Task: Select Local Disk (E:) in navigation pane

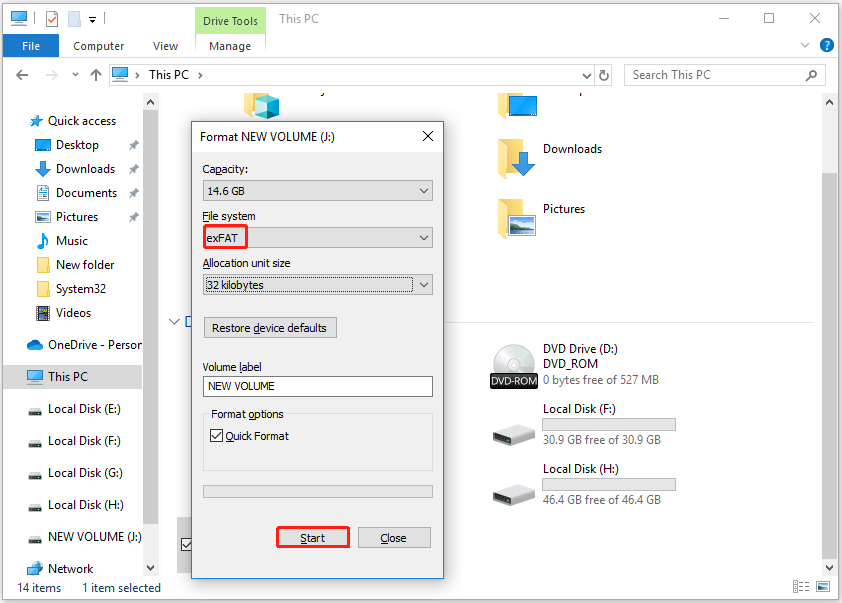Action: pyautogui.click(x=84, y=409)
